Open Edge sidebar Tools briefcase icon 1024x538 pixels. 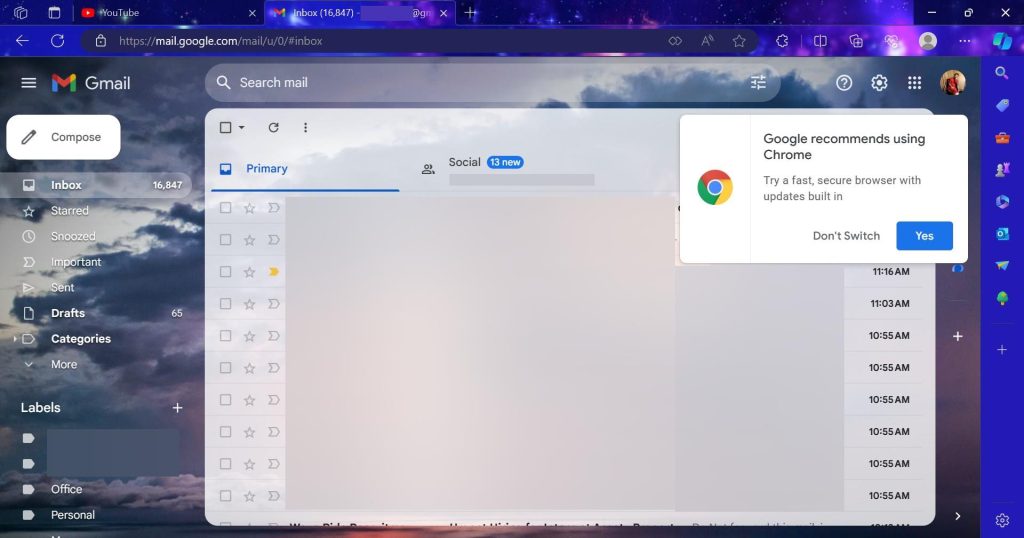pyautogui.click(x=1002, y=137)
